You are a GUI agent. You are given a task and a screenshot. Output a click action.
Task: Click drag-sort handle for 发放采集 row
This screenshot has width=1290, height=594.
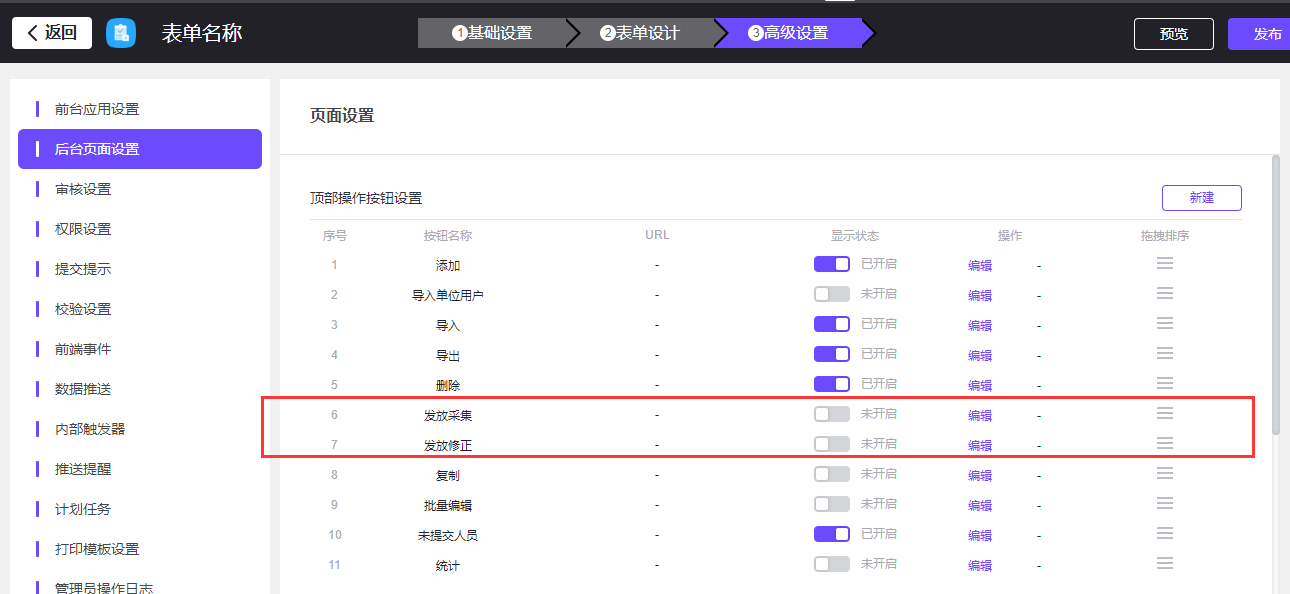[1165, 413]
